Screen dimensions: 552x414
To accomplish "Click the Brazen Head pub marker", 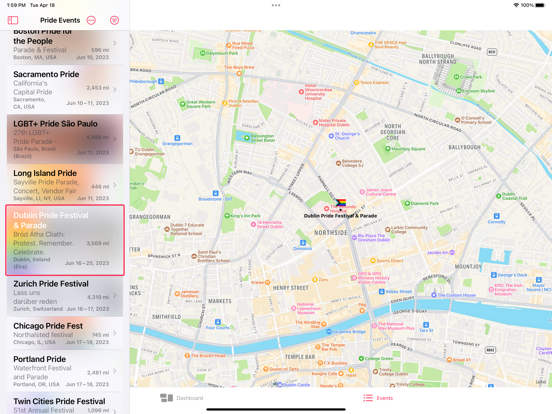I will pos(187,356).
